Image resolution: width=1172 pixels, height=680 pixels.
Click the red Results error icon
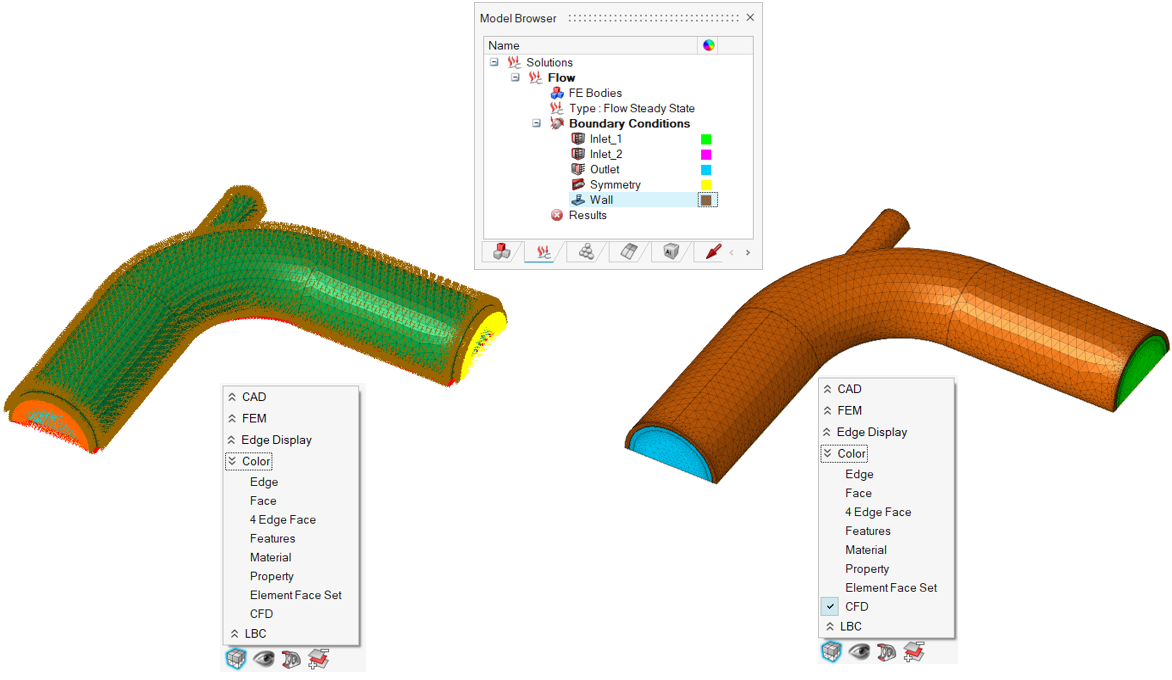[557, 215]
